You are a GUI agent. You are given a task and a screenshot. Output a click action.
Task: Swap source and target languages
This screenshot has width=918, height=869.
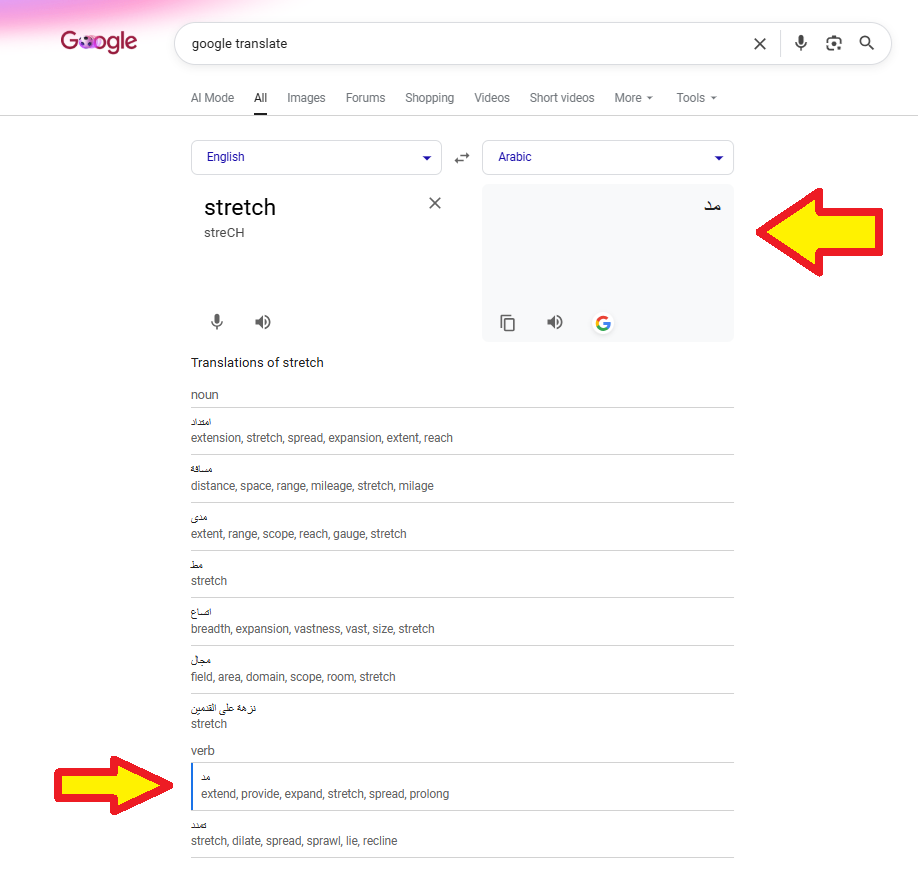462,158
